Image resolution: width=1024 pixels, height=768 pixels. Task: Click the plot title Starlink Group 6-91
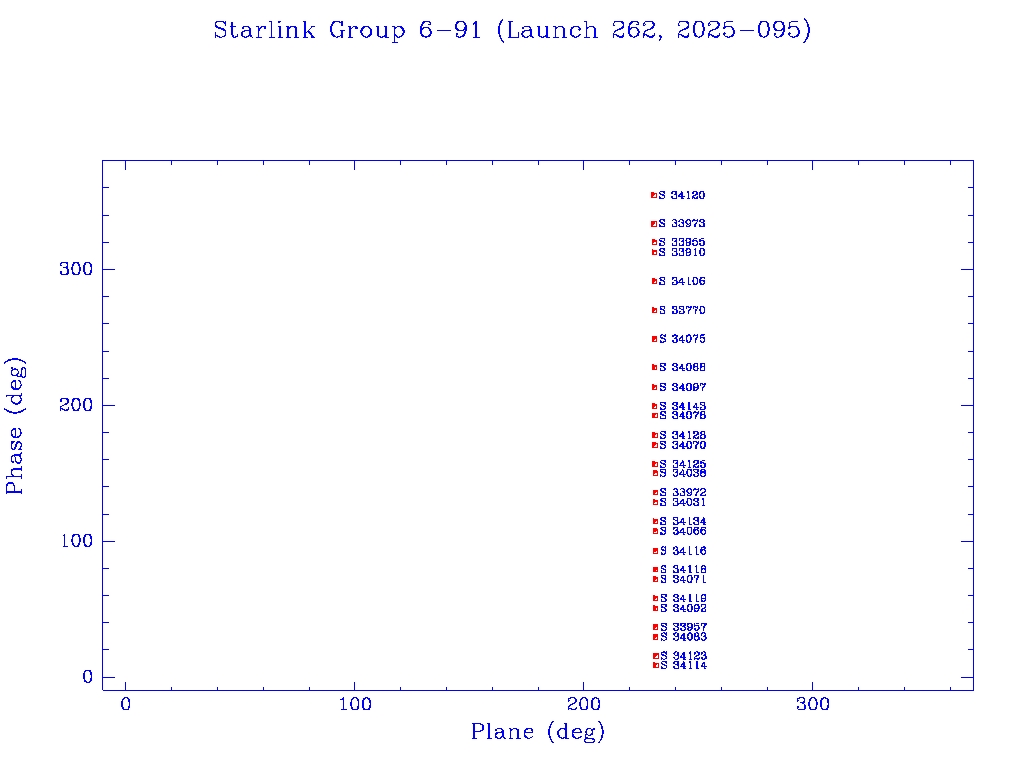[x=512, y=31]
